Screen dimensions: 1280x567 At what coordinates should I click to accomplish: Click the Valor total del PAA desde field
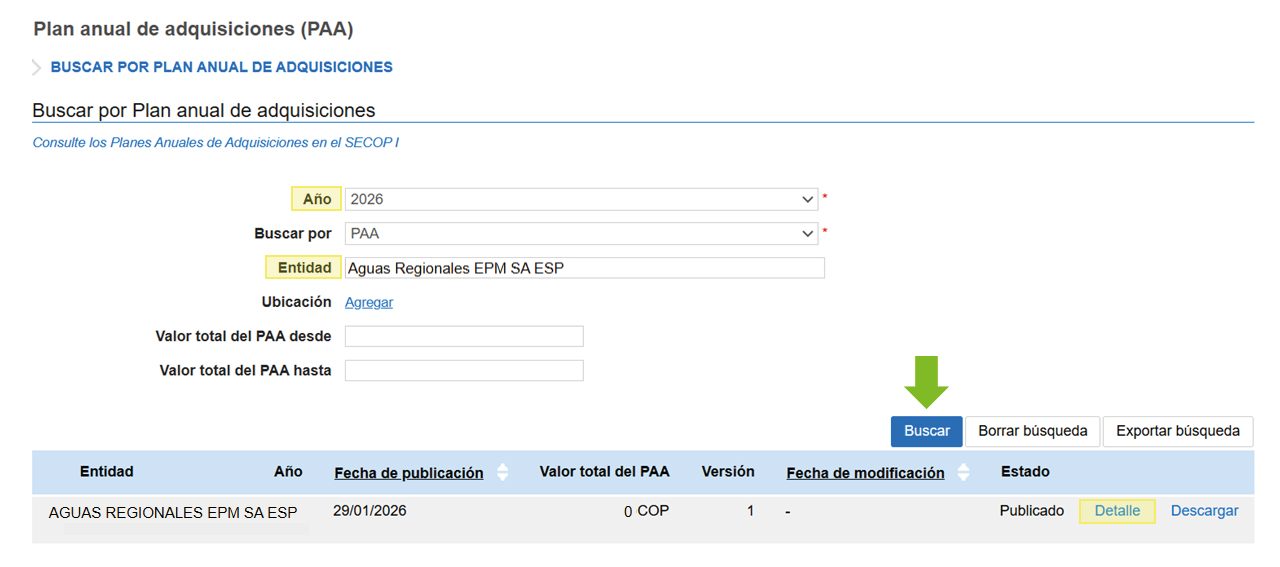pos(464,336)
